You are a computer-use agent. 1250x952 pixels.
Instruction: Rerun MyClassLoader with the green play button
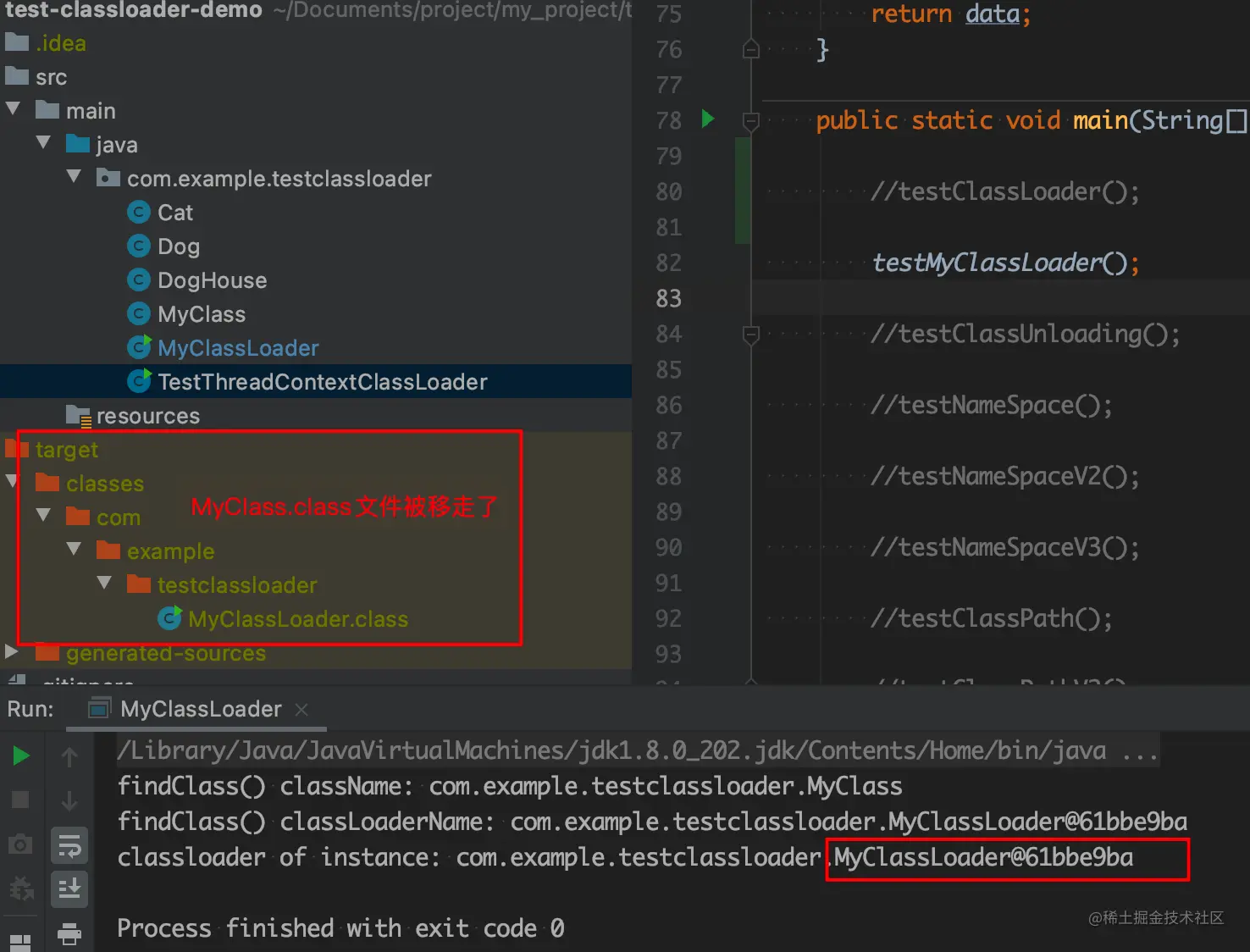point(21,756)
